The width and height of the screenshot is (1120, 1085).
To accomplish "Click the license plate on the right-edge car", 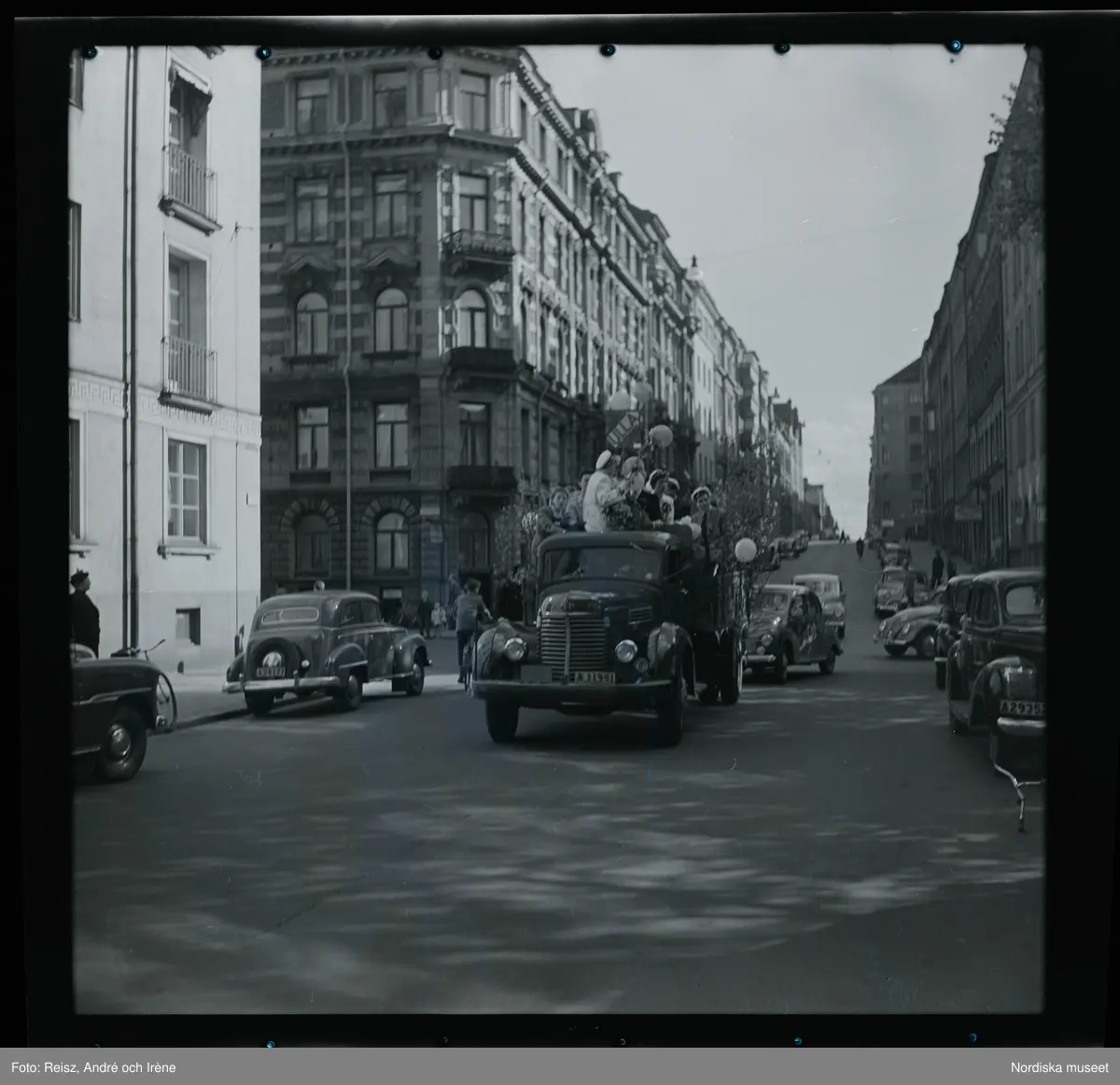I will click(x=1020, y=707).
